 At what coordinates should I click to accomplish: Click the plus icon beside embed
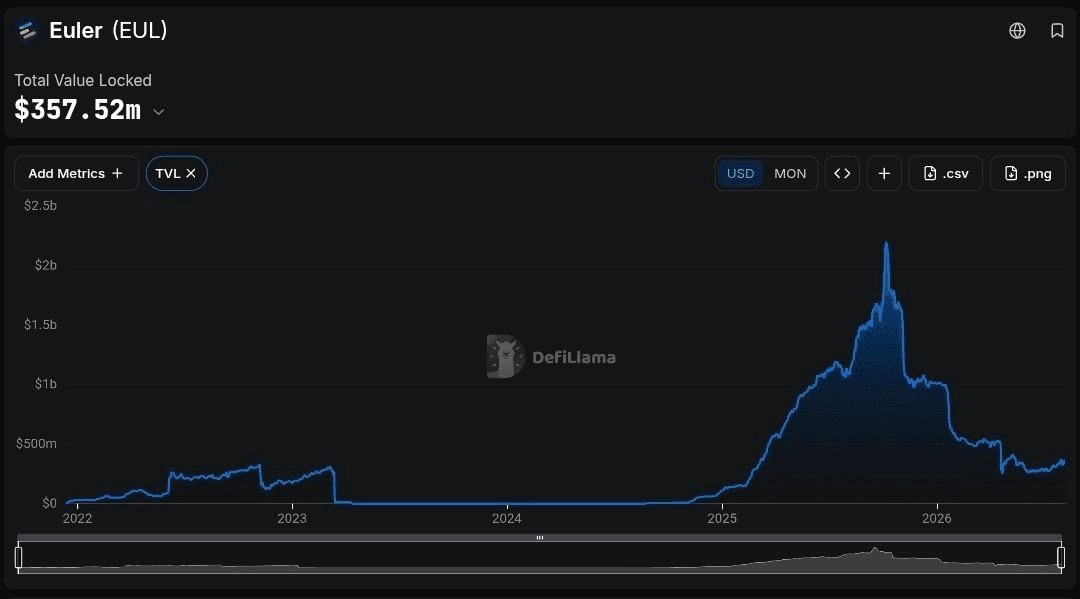coord(884,174)
